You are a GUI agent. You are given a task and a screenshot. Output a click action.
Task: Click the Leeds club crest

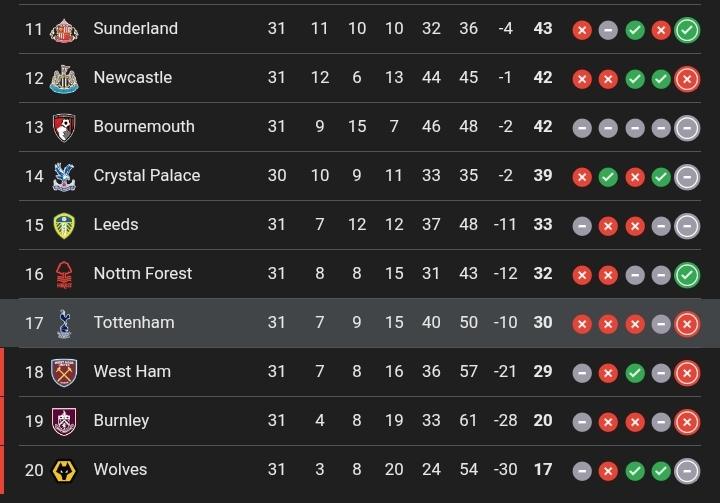tap(65, 225)
